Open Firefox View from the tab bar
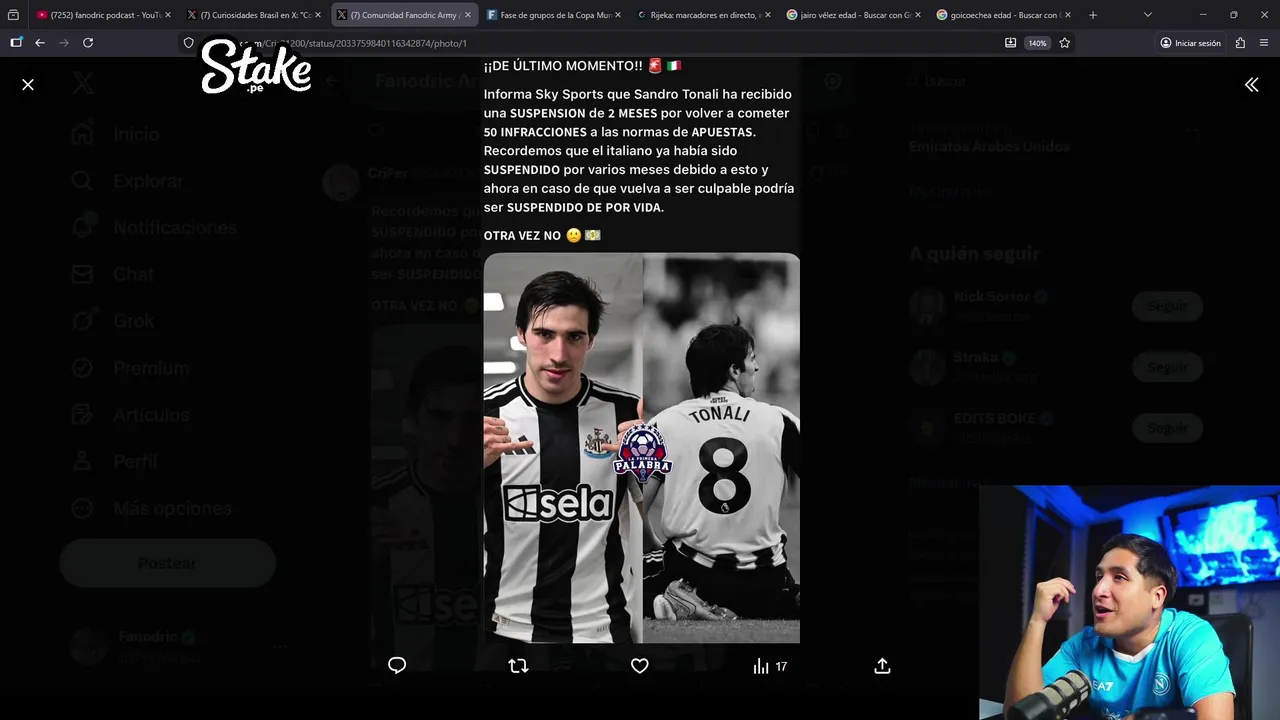Viewport: 1280px width, 720px height. (x=13, y=15)
